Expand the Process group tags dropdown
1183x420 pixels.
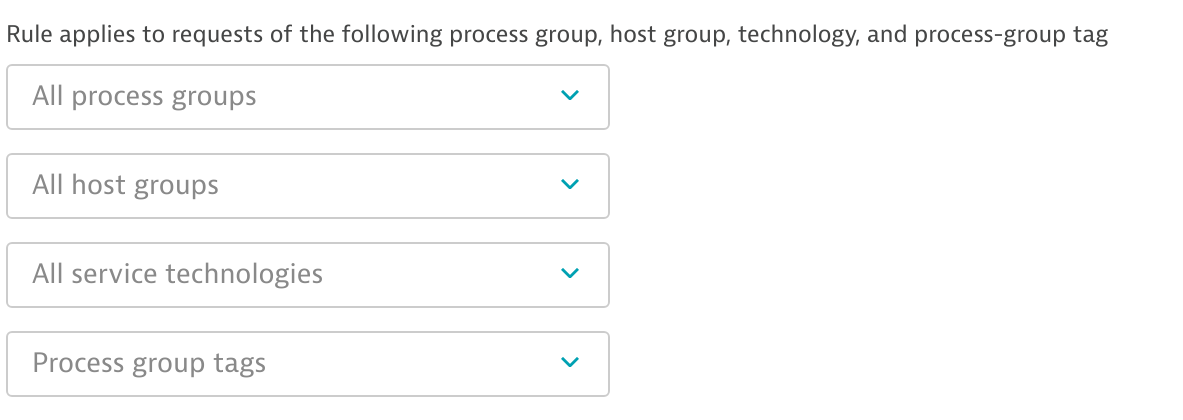(x=307, y=364)
